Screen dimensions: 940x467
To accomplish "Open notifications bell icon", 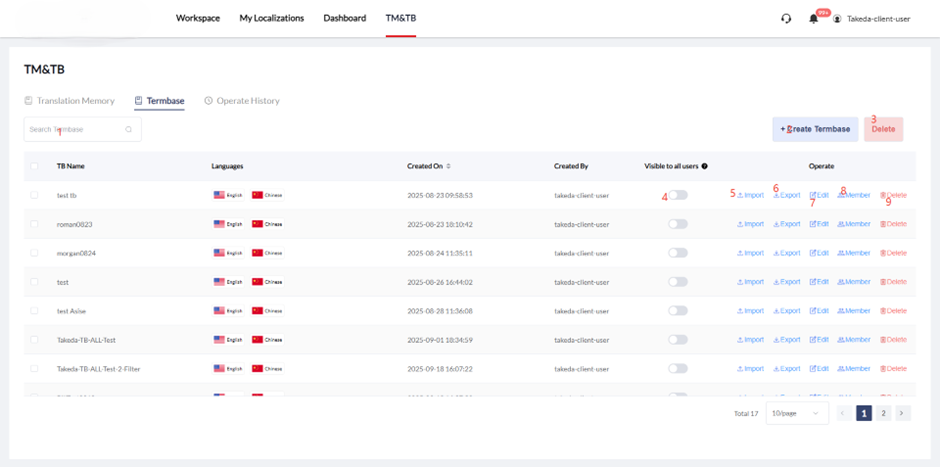I will coord(813,18).
